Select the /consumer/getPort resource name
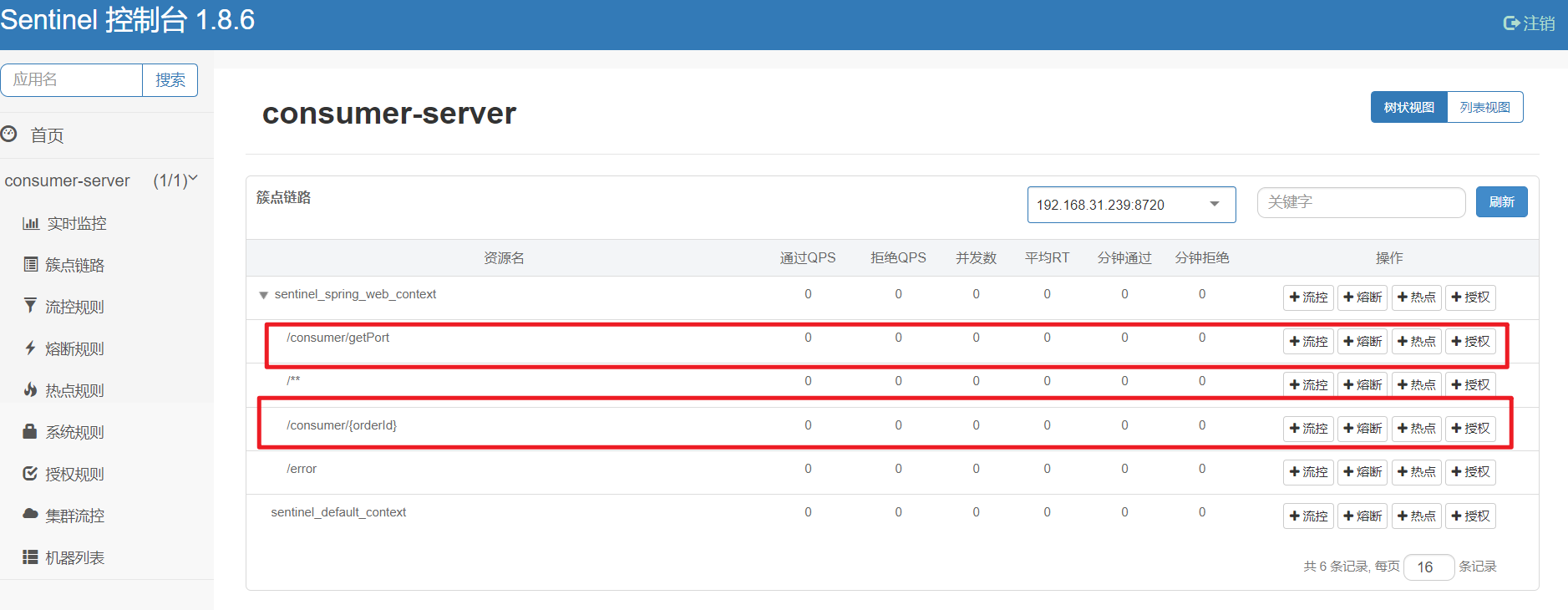 pos(337,338)
